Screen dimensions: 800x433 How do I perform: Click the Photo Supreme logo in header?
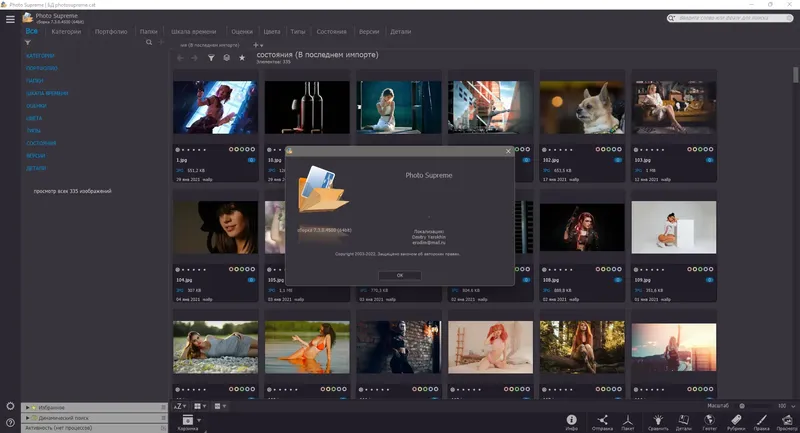28,18
